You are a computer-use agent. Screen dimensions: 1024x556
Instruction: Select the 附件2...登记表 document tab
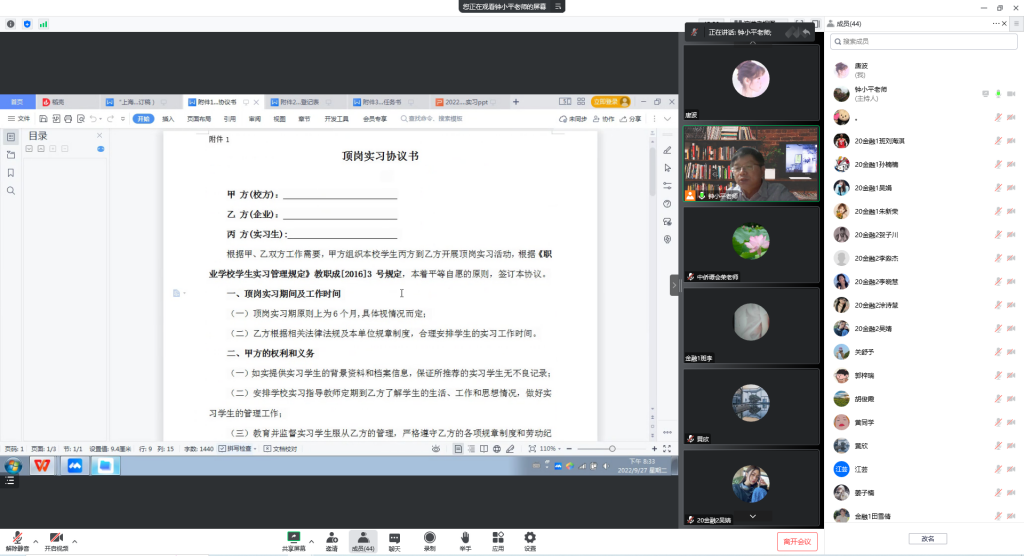[x=302, y=102]
